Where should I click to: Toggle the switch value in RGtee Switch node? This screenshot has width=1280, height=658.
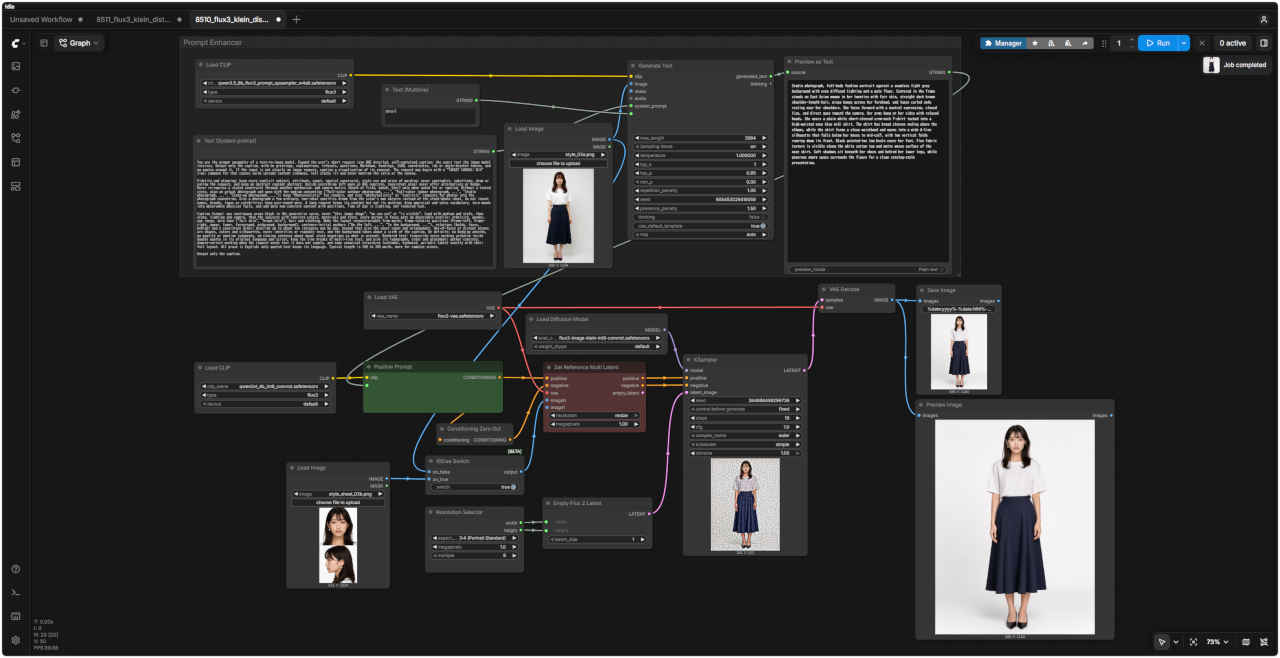click(474, 487)
